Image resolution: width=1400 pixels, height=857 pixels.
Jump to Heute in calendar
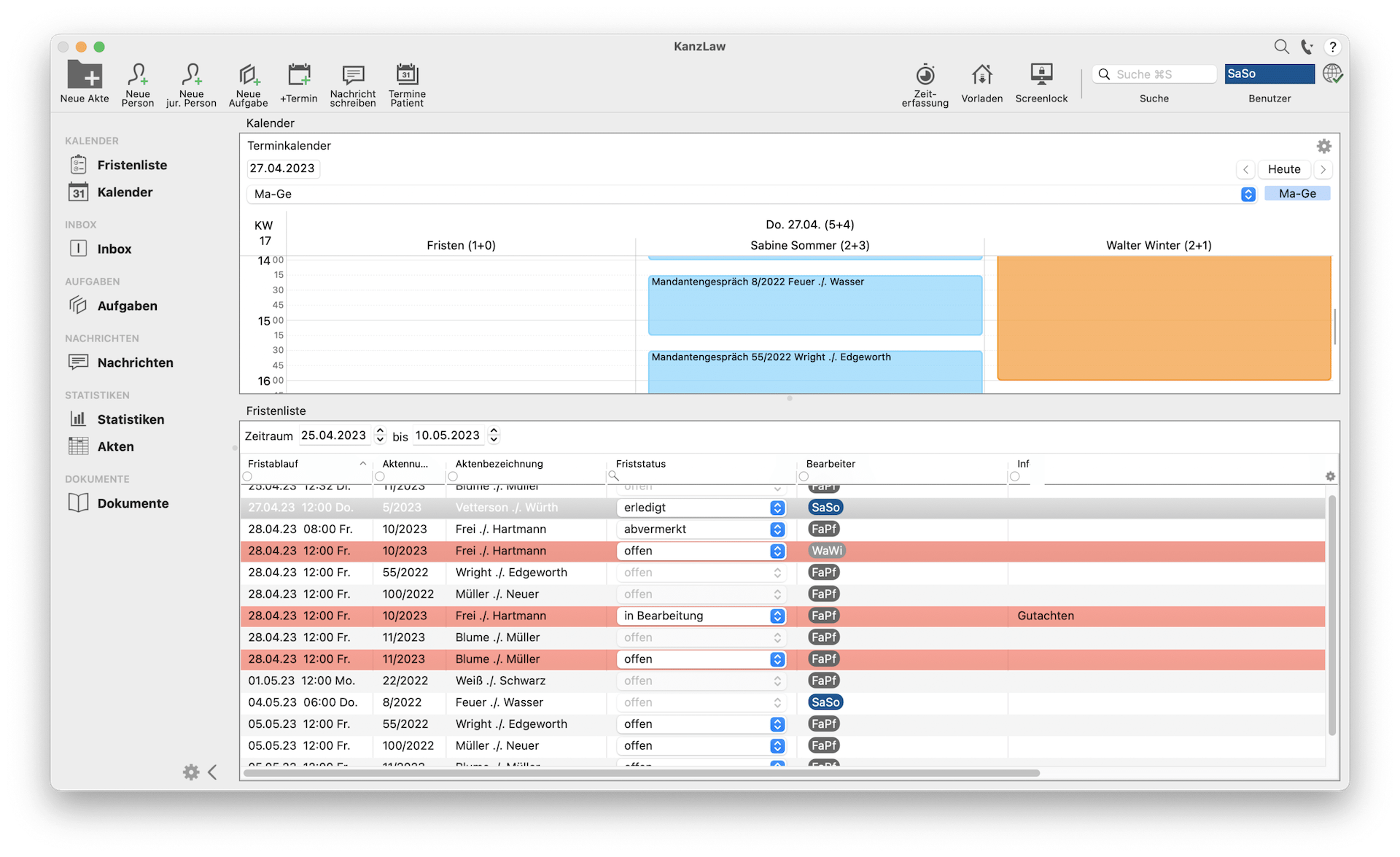(x=1284, y=169)
